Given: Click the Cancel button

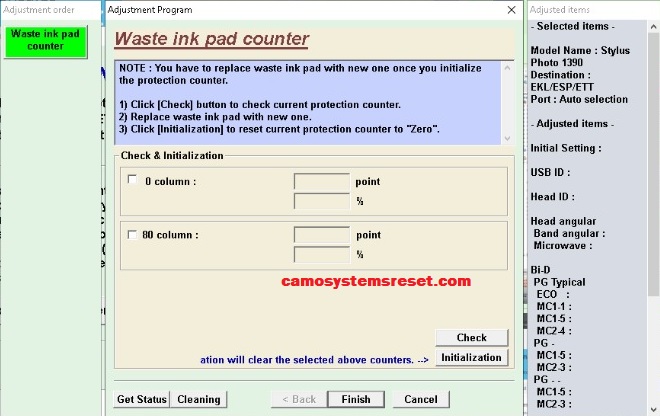Looking at the screenshot, I should pos(421,399).
